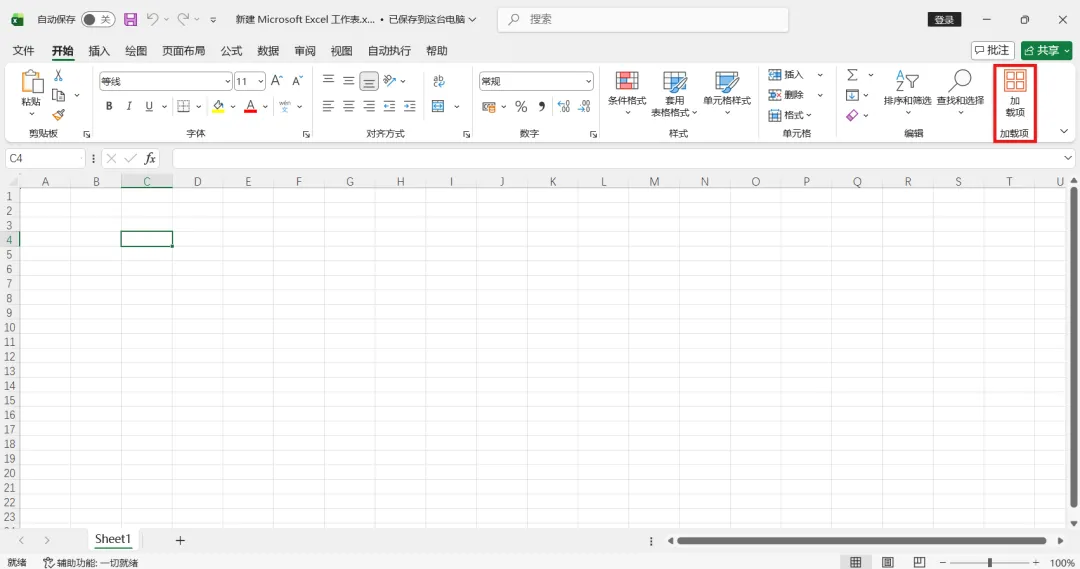Click the Cut scissors icon
1080x569 pixels.
tap(59, 76)
